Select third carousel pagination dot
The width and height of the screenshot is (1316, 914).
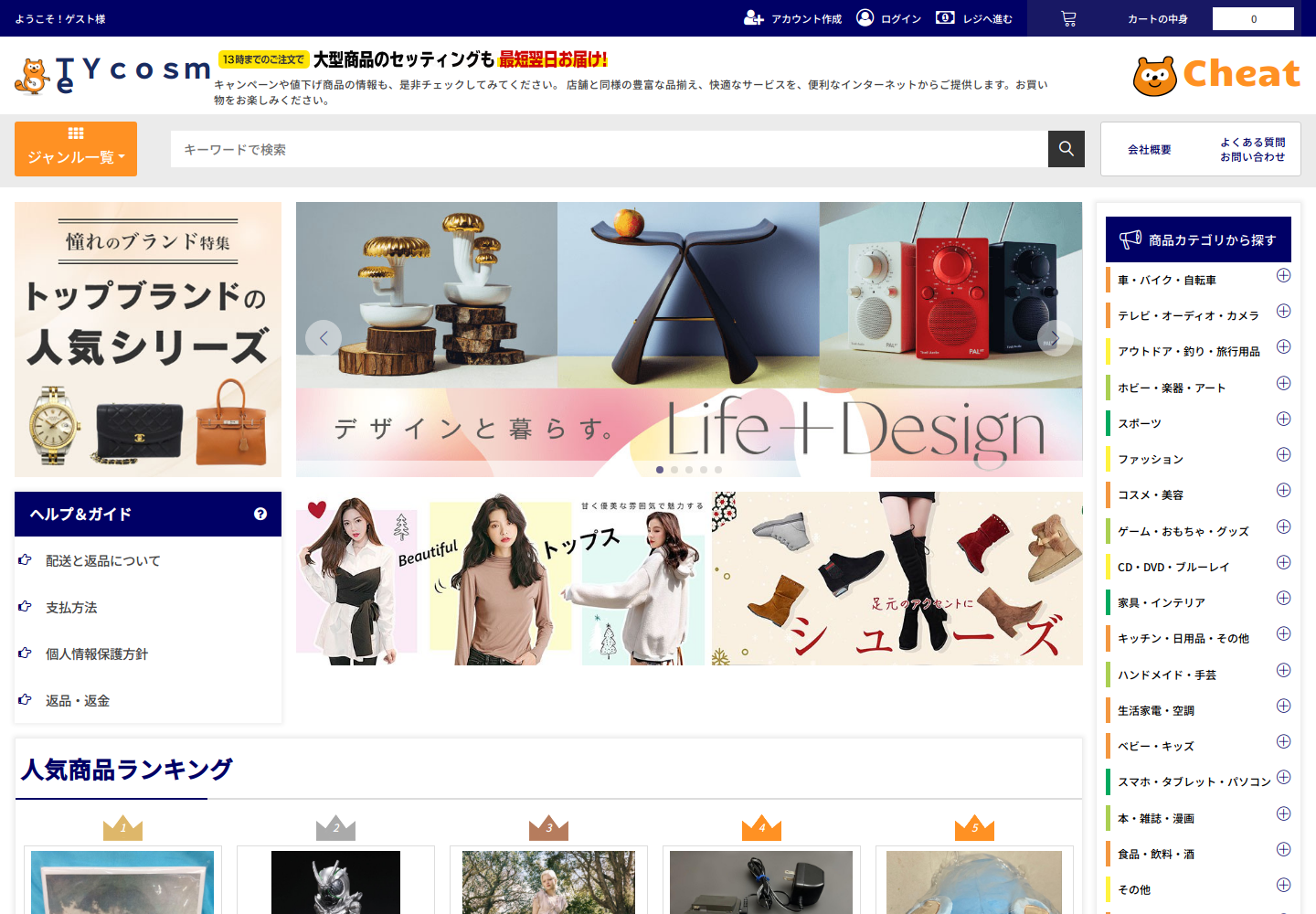[689, 470]
